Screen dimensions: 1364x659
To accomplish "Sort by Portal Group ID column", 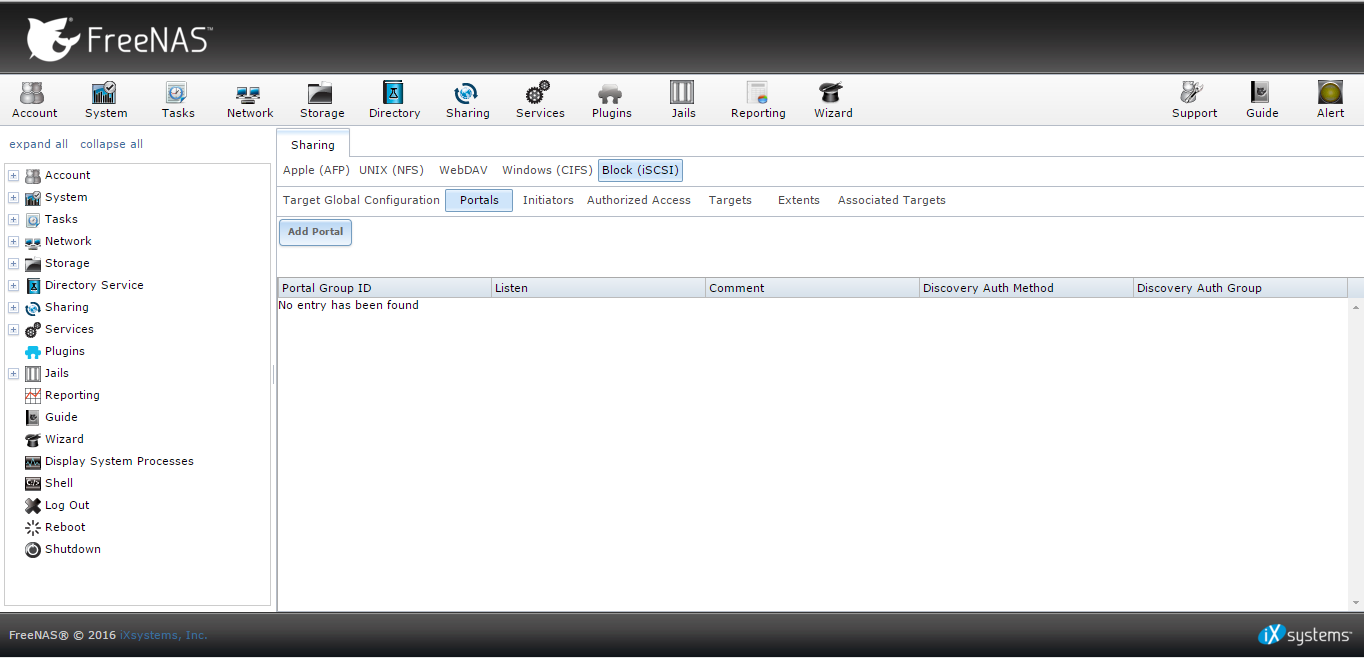I will tap(384, 288).
